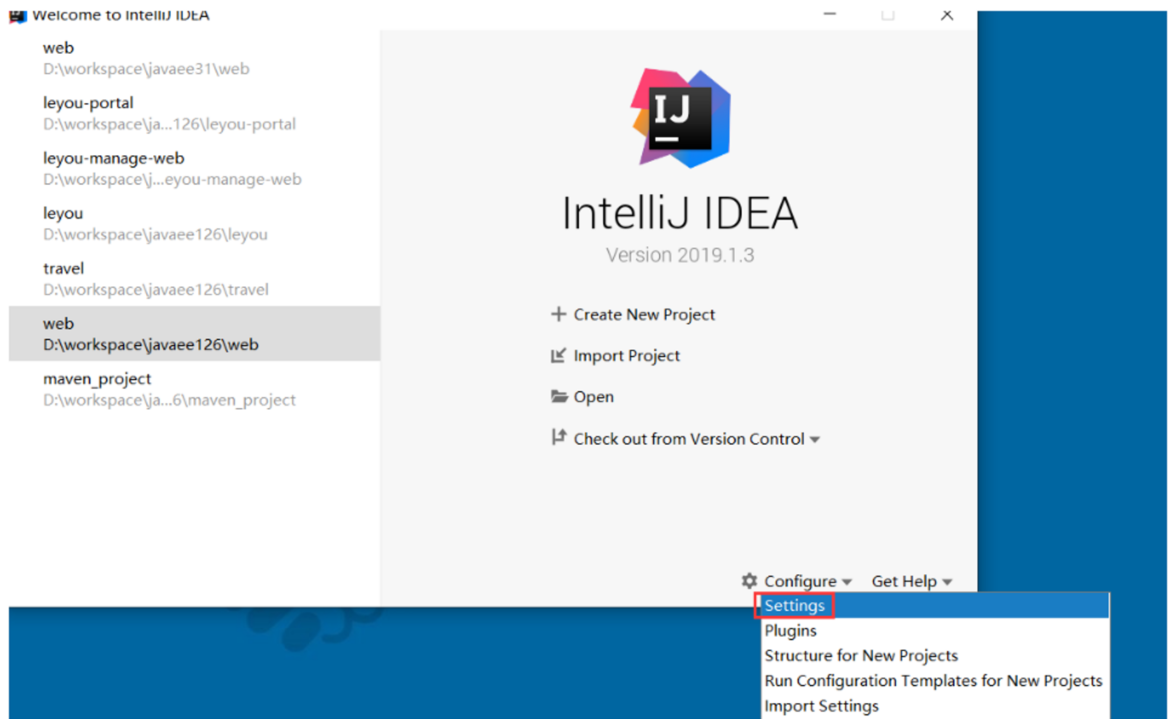Open the Get Help dropdown
The width and height of the screenshot is (1168, 719).
point(904,580)
